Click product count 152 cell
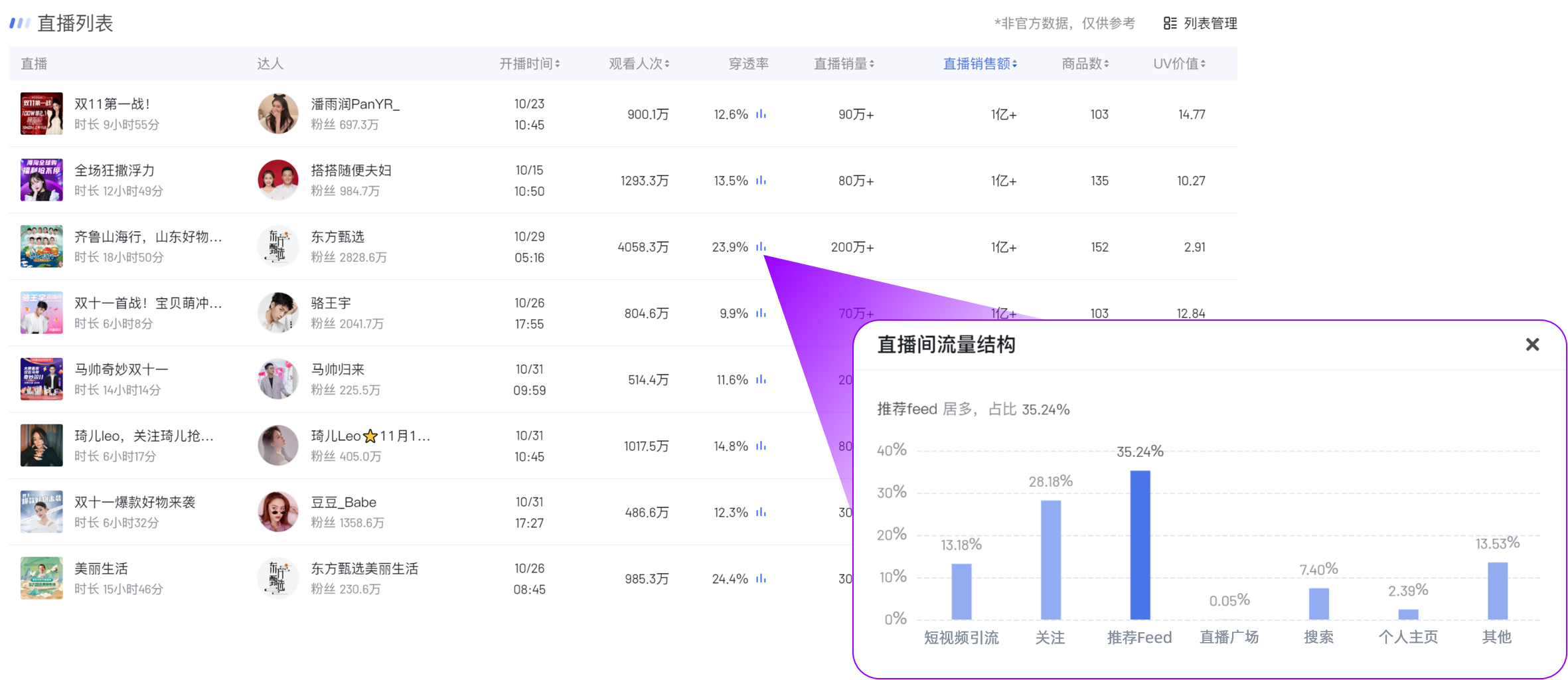Screen dimensions: 1568x680 point(1099,247)
